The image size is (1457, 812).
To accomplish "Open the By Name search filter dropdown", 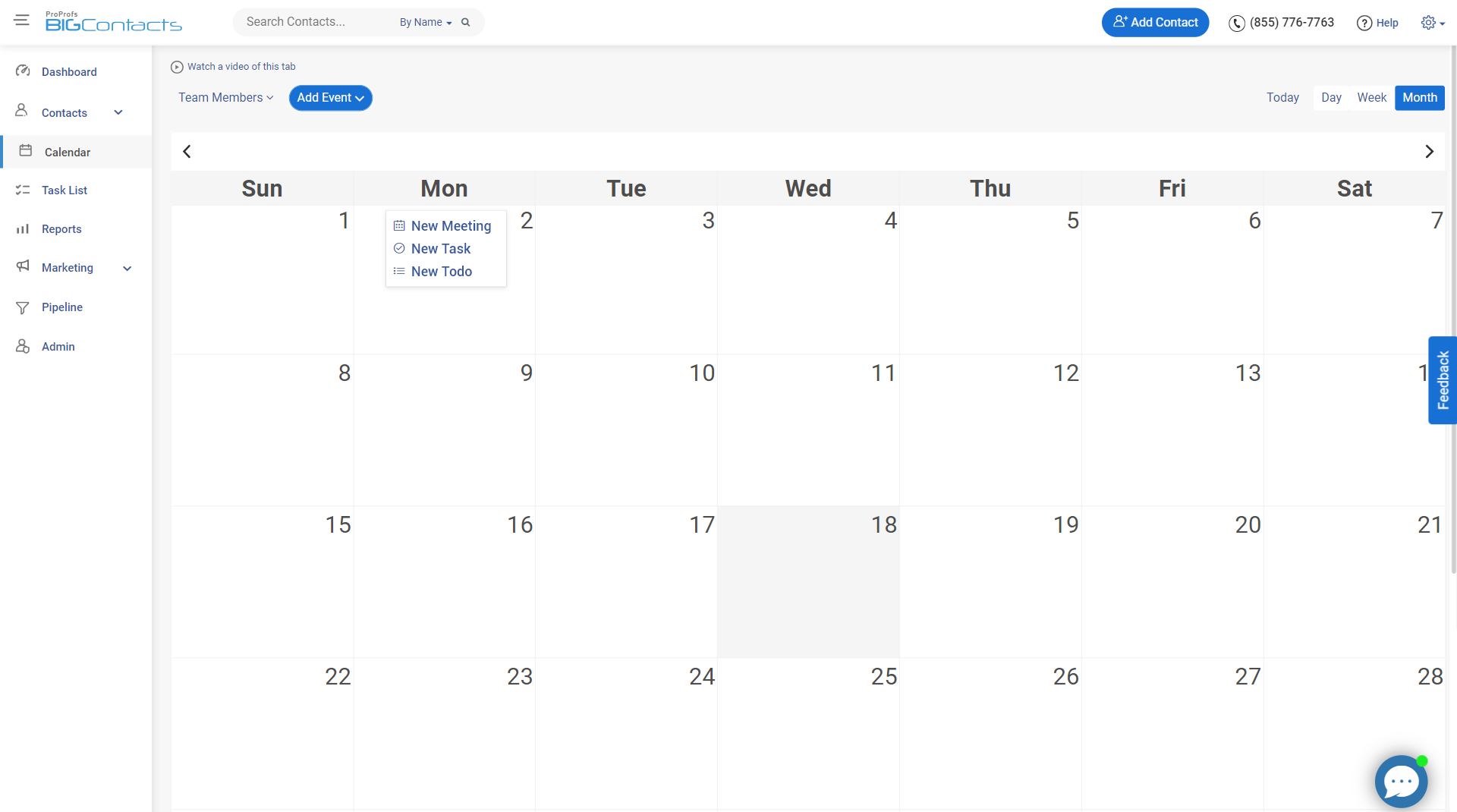I will (x=426, y=23).
